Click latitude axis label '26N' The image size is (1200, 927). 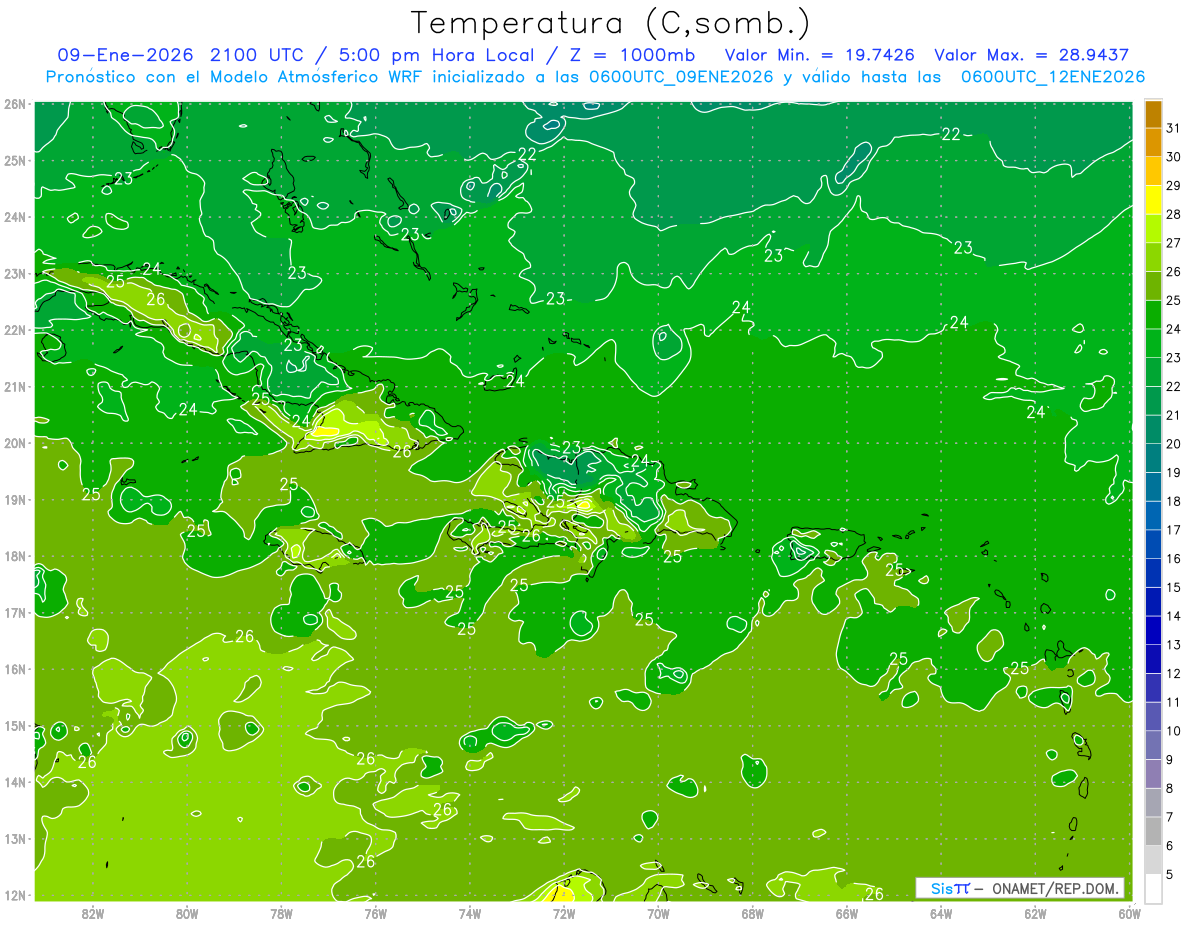pyautogui.click(x=15, y=104)
